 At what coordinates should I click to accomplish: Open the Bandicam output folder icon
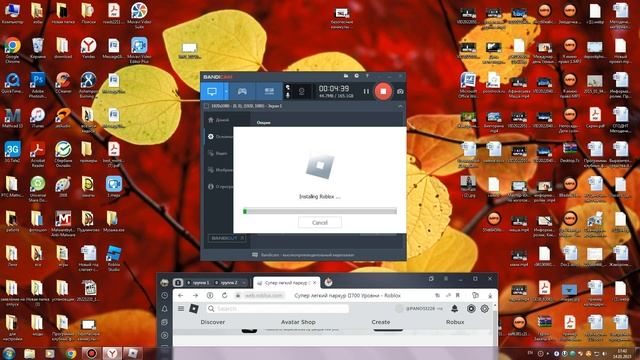(346, 76)
